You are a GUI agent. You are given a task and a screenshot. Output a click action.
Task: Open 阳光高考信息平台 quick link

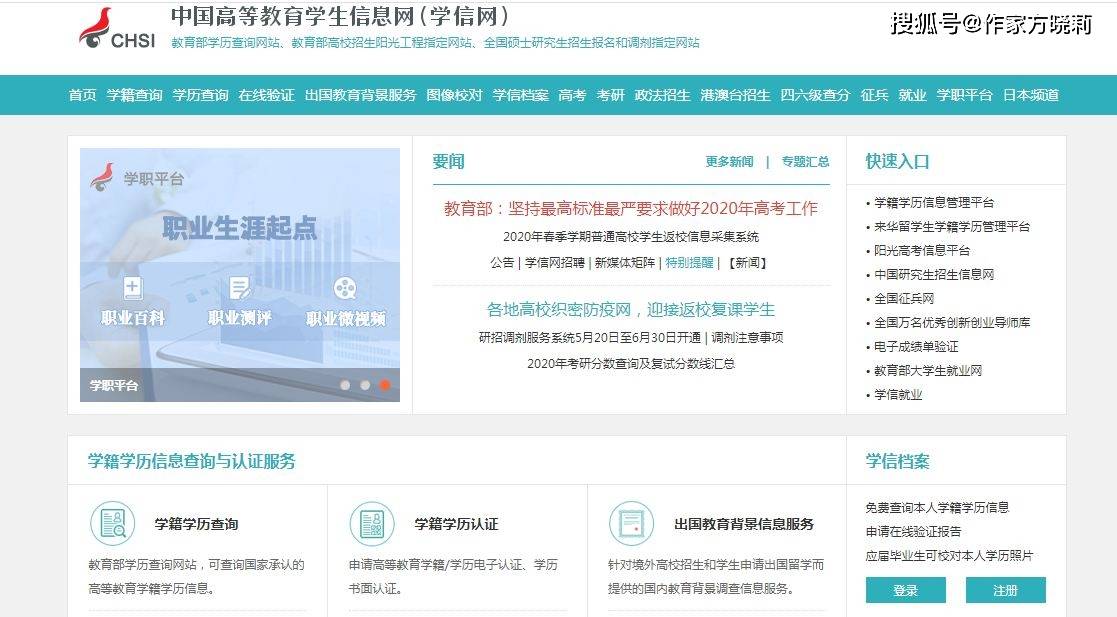click(x=922, y=251)
